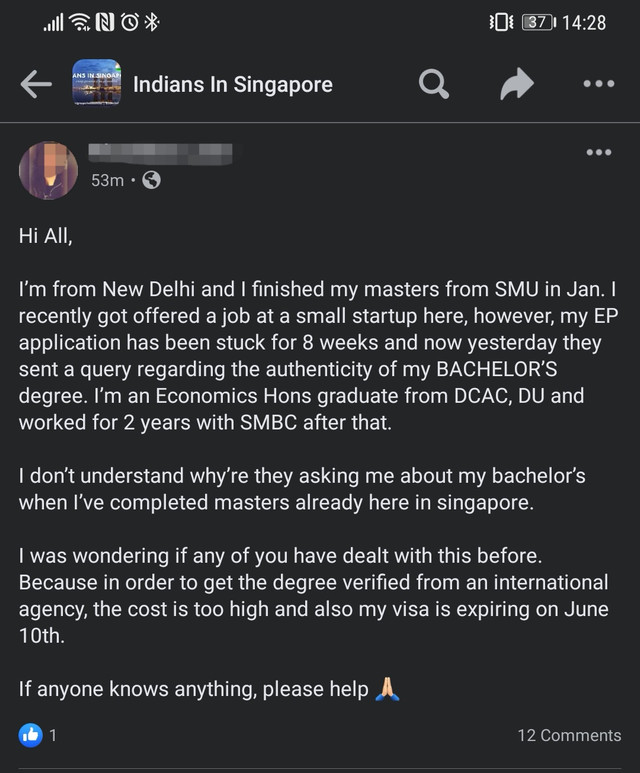Tap the back arrow in header
Screen dimensions: 640x773
(x=36, y=85)
